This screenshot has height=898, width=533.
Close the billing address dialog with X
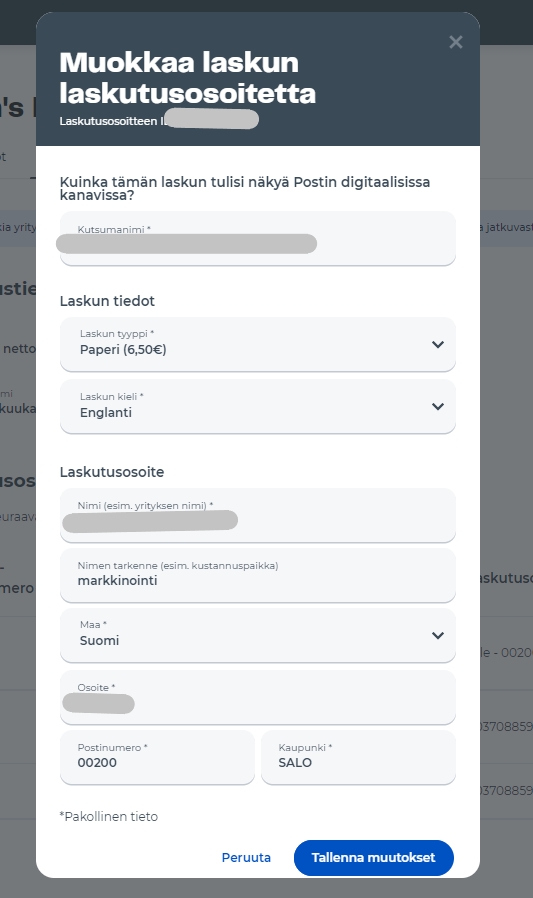point(456,42)
